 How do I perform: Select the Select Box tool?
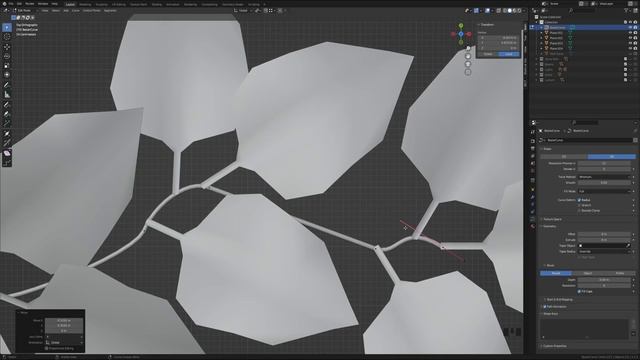[7, 27]
